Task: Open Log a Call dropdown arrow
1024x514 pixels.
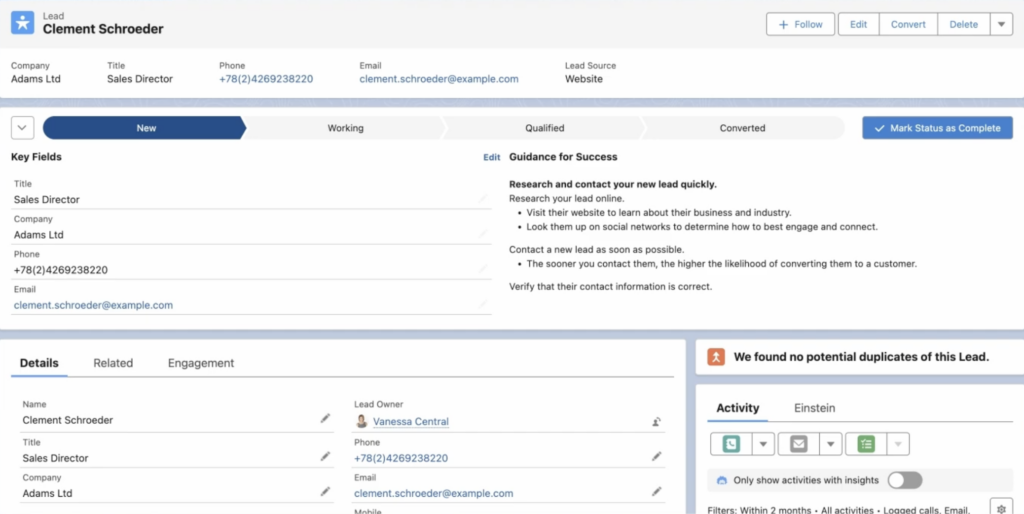Action: [x=763, y=444]
